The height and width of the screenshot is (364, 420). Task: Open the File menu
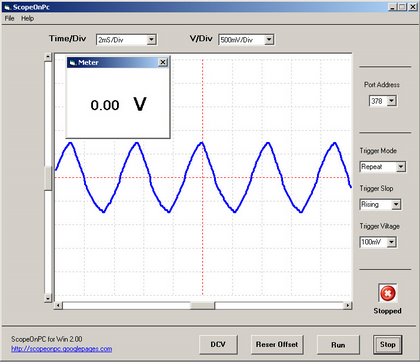click(x=9, y=18)
